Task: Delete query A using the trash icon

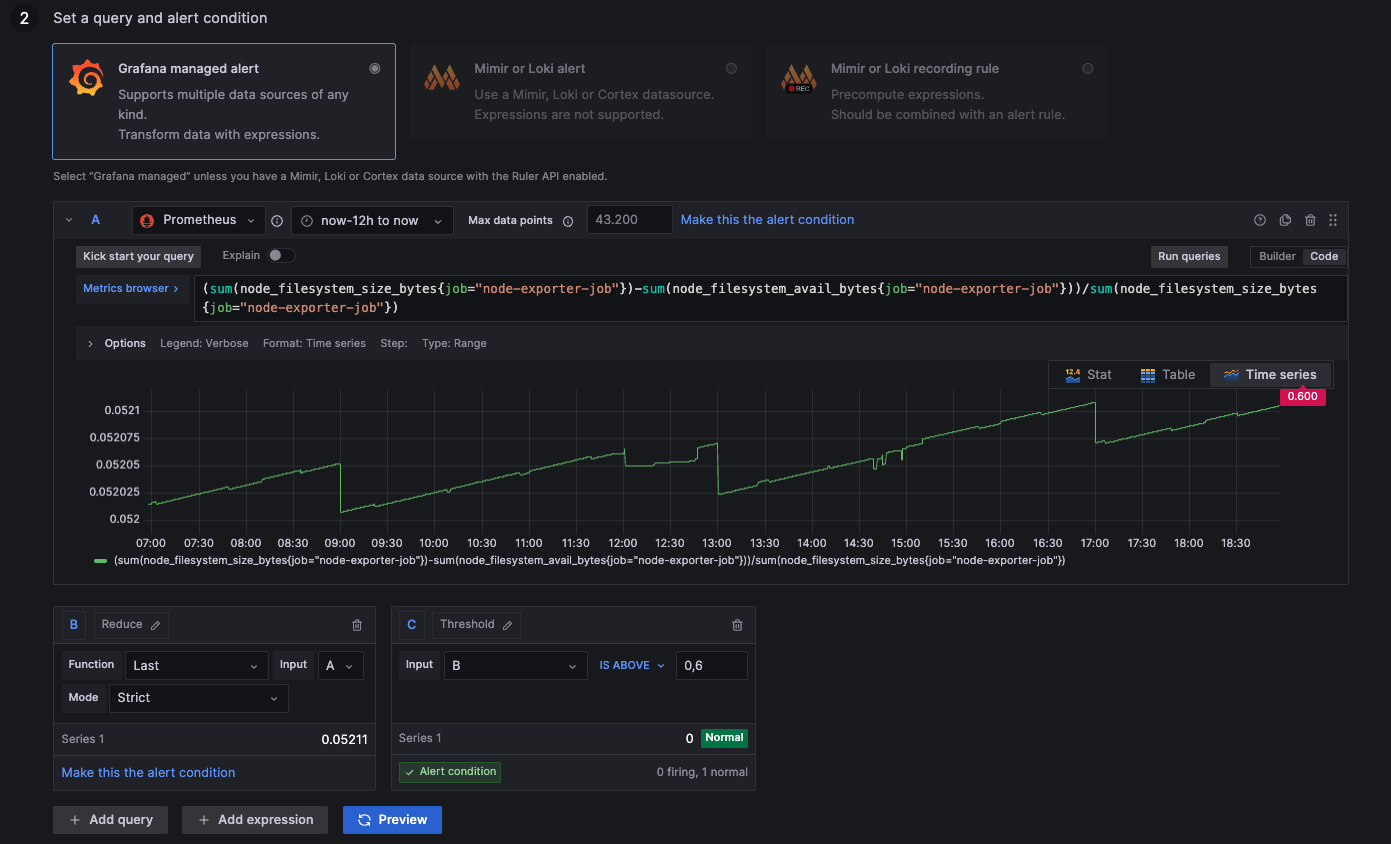Action: pos(1310,220)
